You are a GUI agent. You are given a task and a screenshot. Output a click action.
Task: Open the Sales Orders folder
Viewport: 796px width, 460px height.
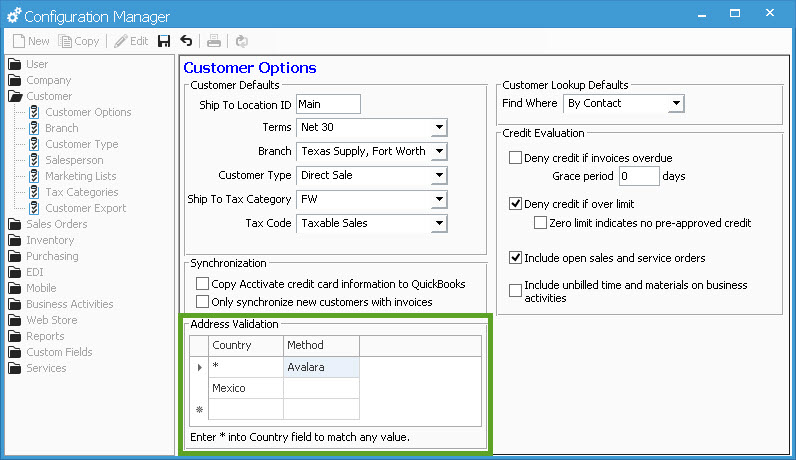coord(48,224)
